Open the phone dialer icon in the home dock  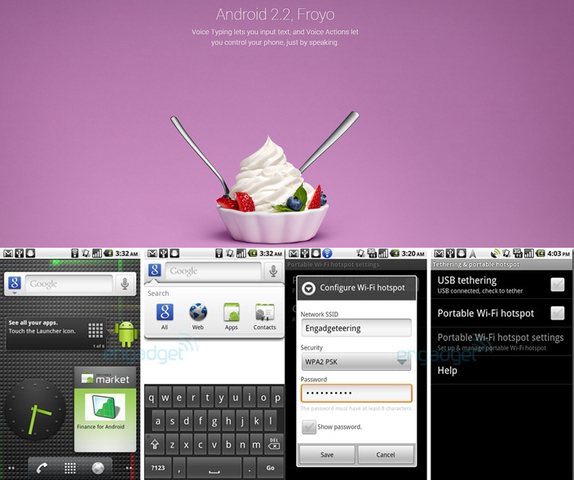42,468
